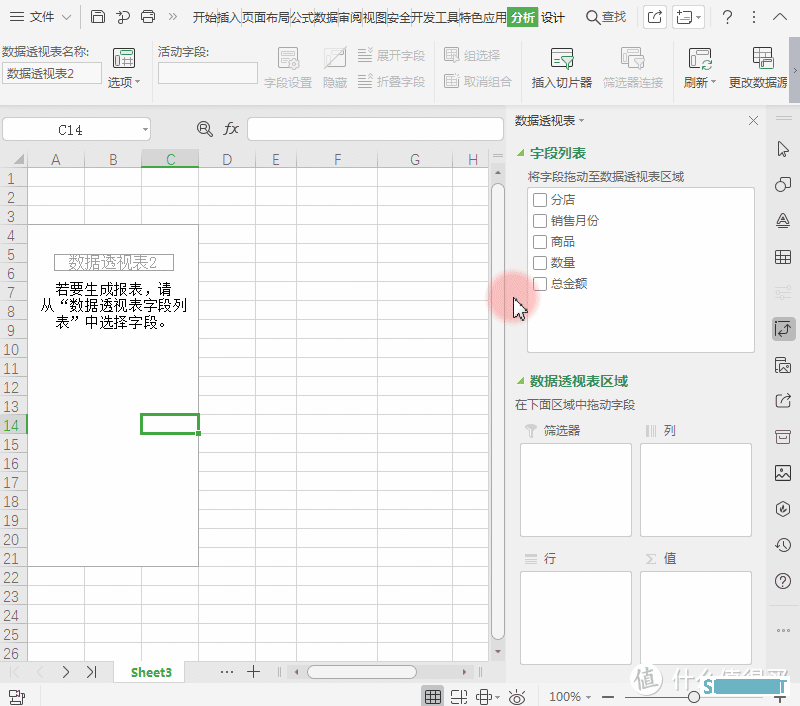Click the print icon in the top toolbar
Image resolution: width=800 pixels, height=706 pixels.
tap(148, 17)
